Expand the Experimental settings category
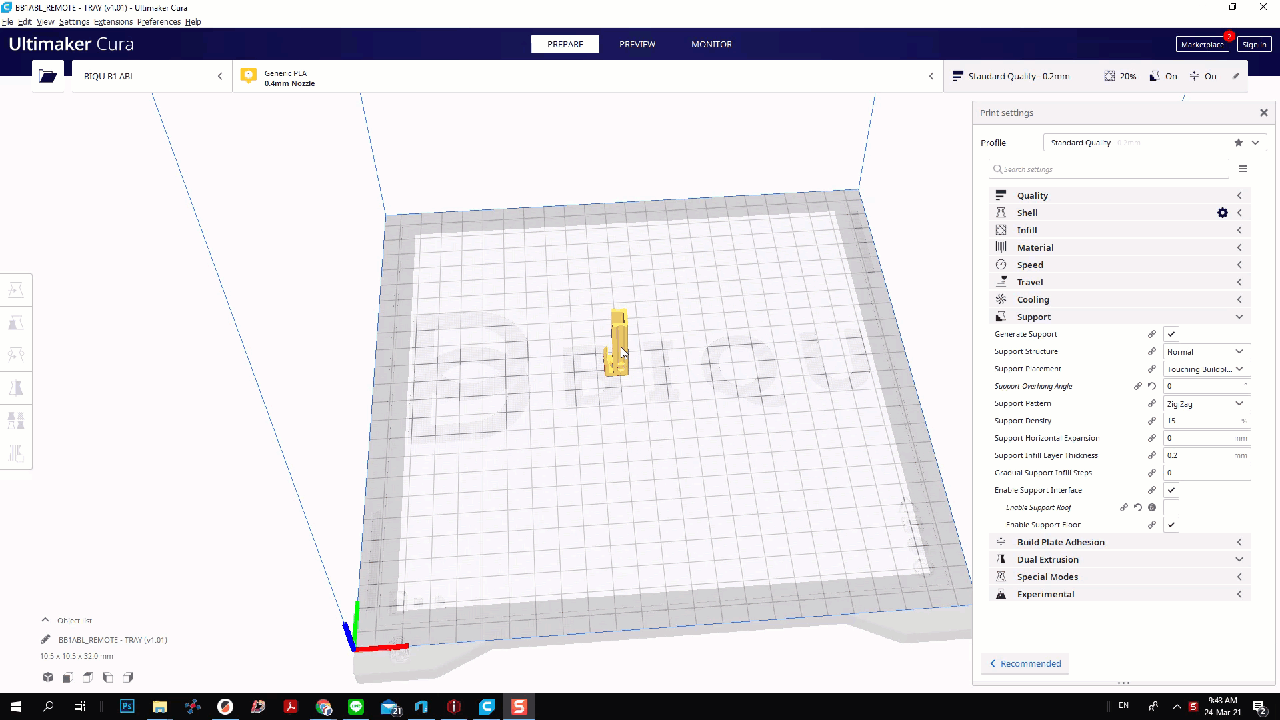This screenshot has height=720, width=1280. (1120, 594)
